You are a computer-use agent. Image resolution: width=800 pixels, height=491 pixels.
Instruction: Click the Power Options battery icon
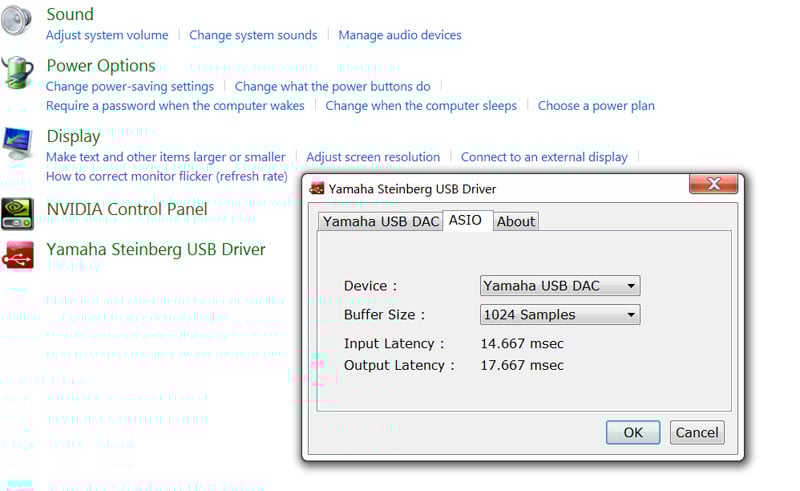18,73
